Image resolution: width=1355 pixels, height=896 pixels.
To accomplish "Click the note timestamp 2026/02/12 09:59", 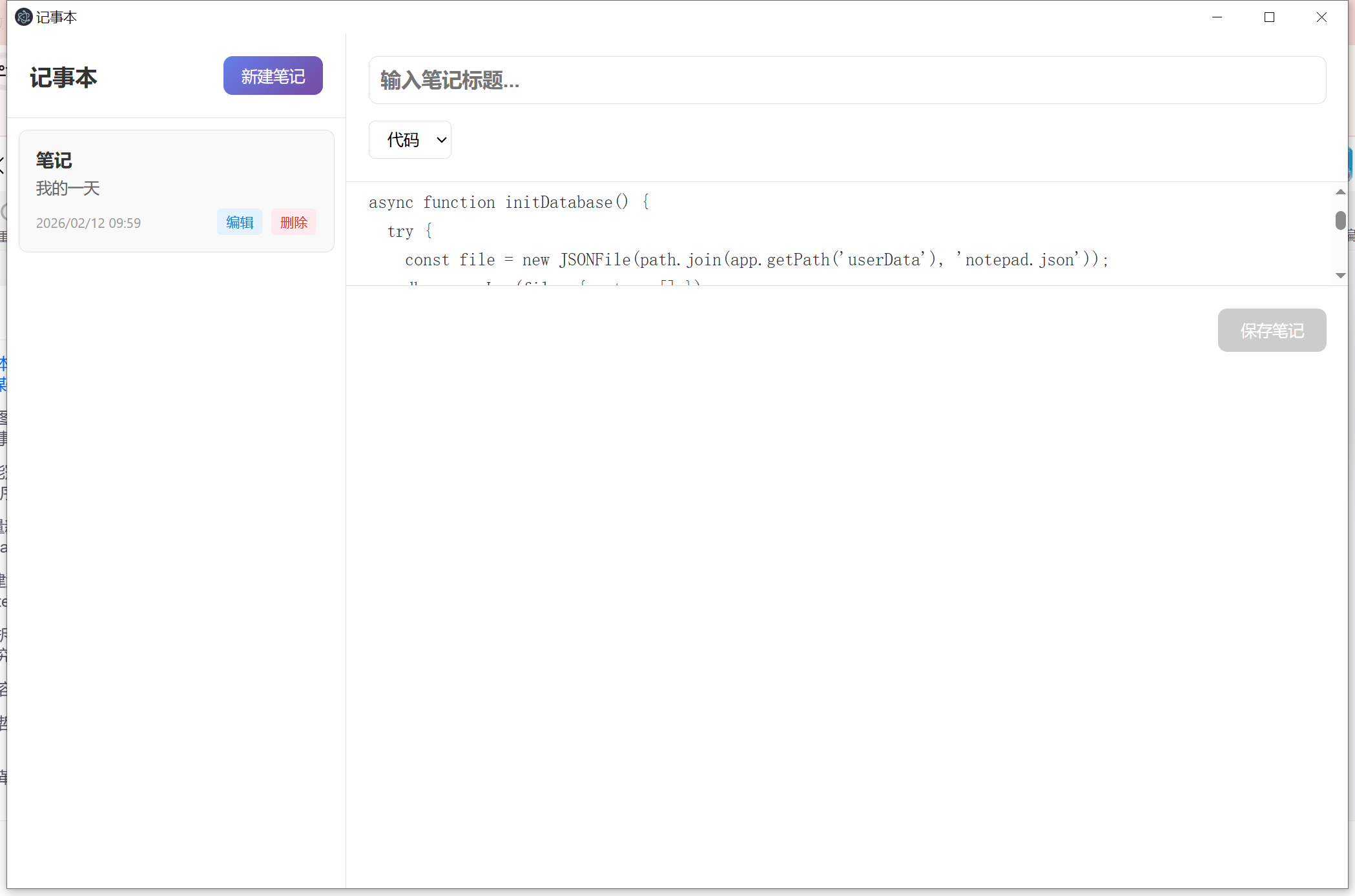I will [x=88, y=223].
